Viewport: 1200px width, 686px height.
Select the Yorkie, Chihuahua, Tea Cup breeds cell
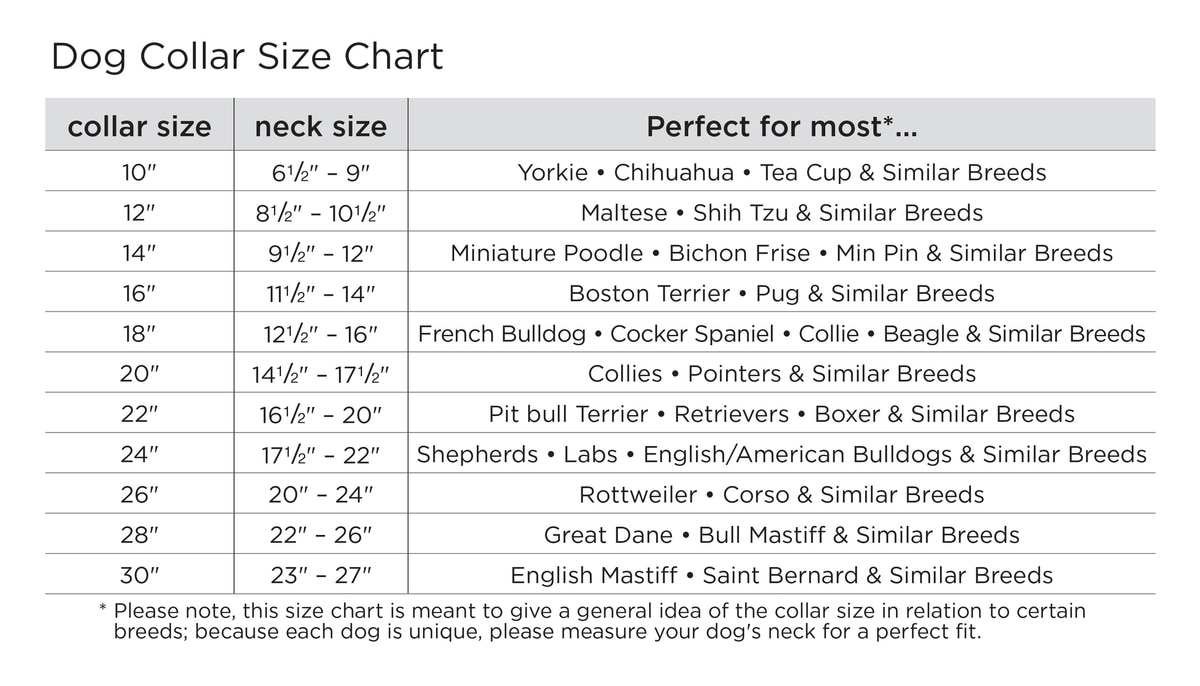point(781,173)
